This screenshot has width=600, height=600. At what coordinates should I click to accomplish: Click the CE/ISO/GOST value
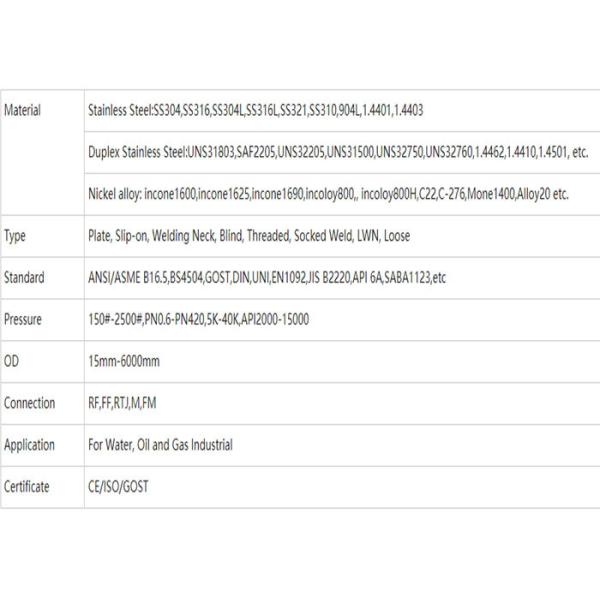[118, 487]
